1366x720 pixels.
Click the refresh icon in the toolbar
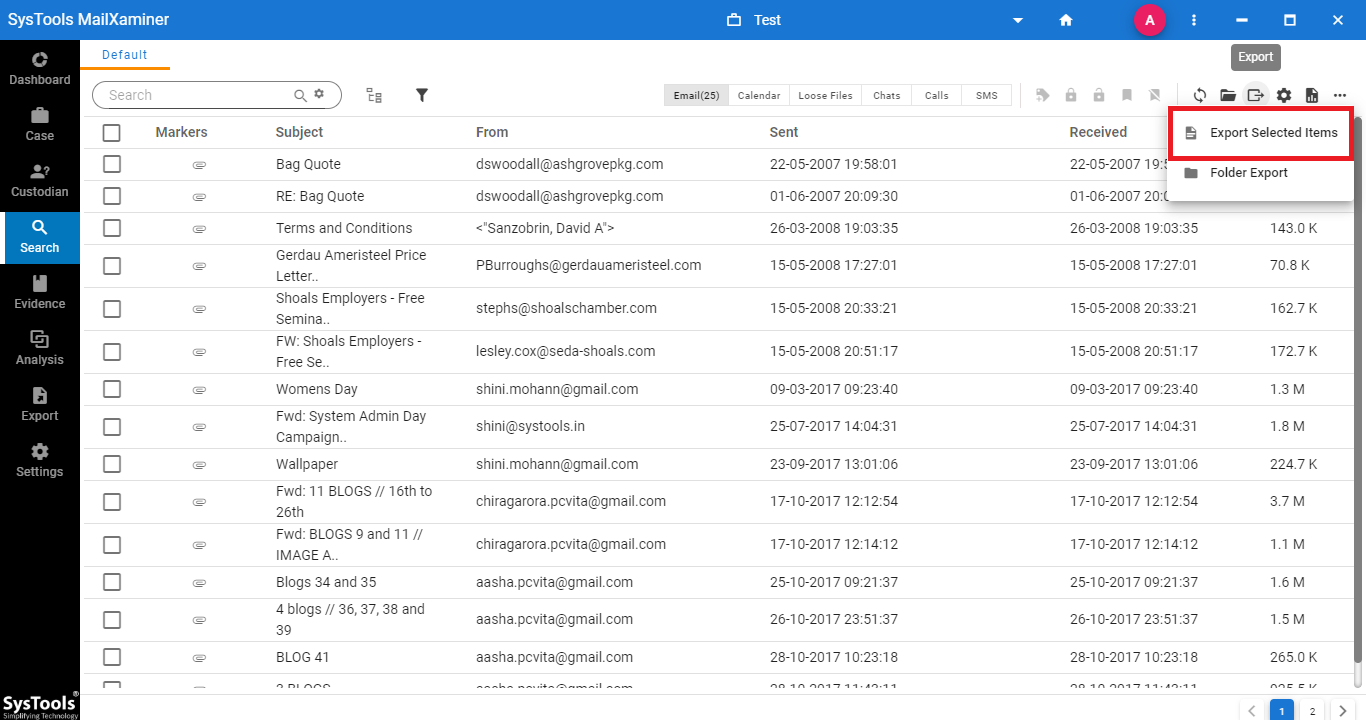click(1200, 95)
